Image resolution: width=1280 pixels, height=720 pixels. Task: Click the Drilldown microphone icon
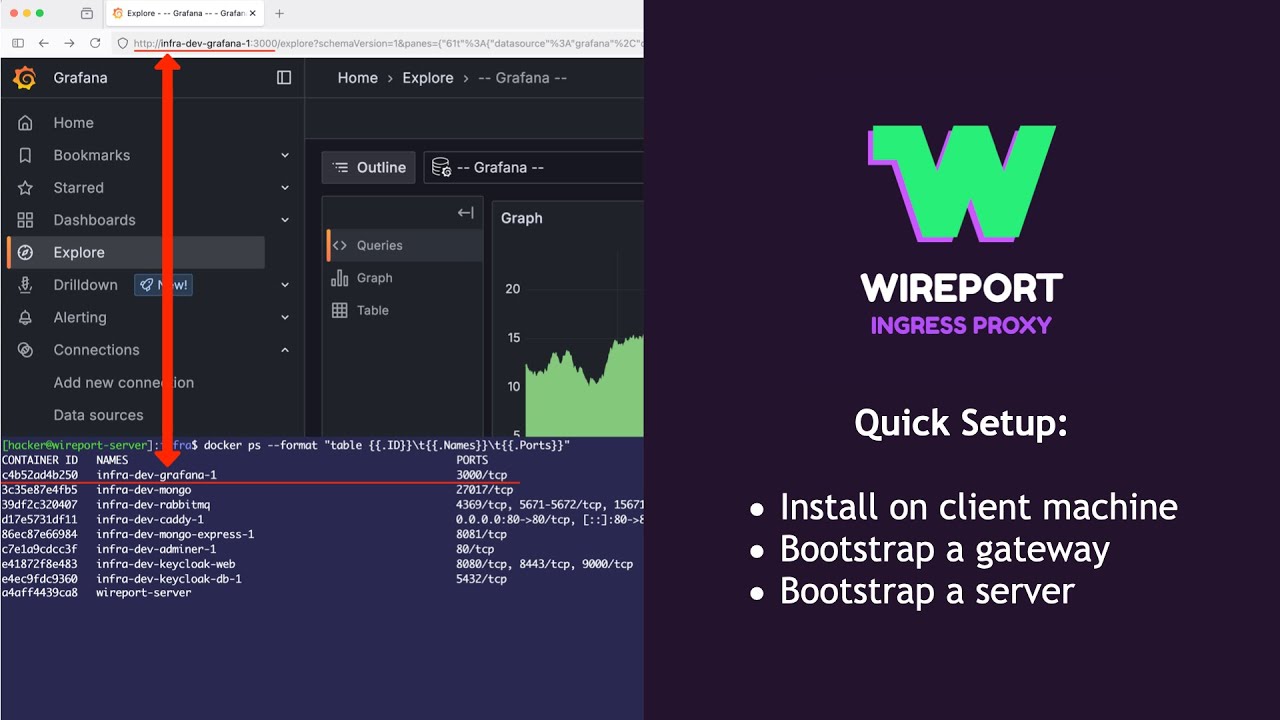[x=25, y=285]
